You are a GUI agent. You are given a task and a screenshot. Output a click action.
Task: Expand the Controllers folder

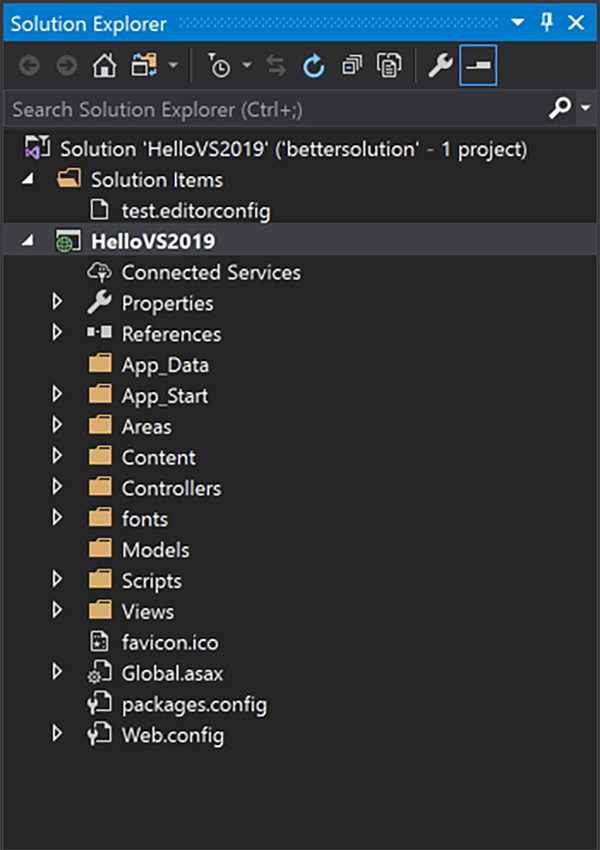pos(57,488)
